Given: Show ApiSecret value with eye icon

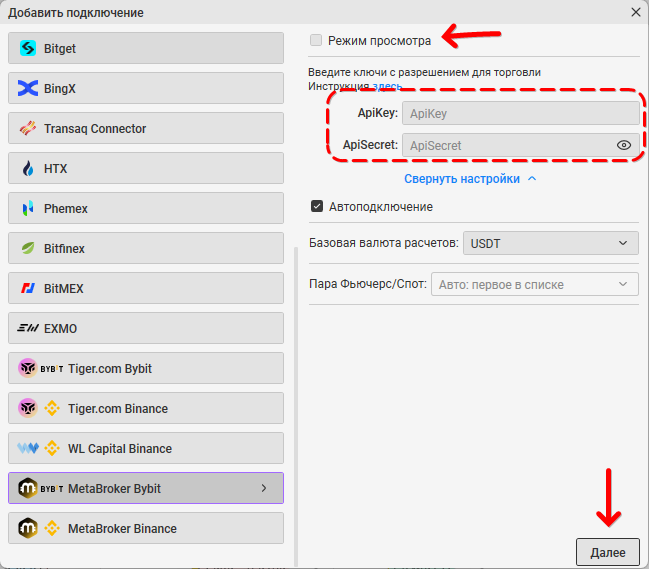Looking at the screenshot, I should pyautogui.click(x=624, y=145).
